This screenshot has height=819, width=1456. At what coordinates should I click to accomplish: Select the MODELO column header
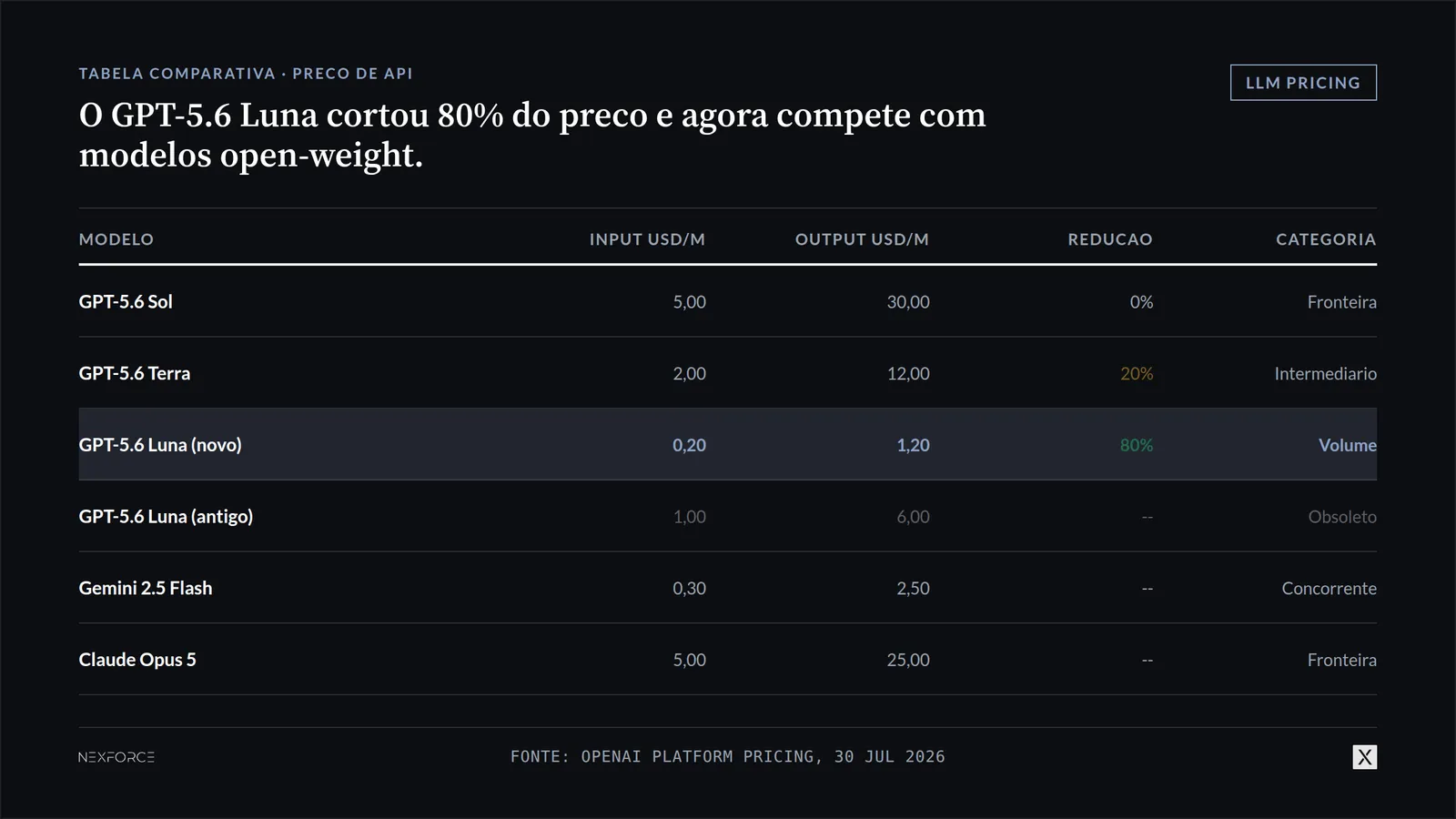116,239
